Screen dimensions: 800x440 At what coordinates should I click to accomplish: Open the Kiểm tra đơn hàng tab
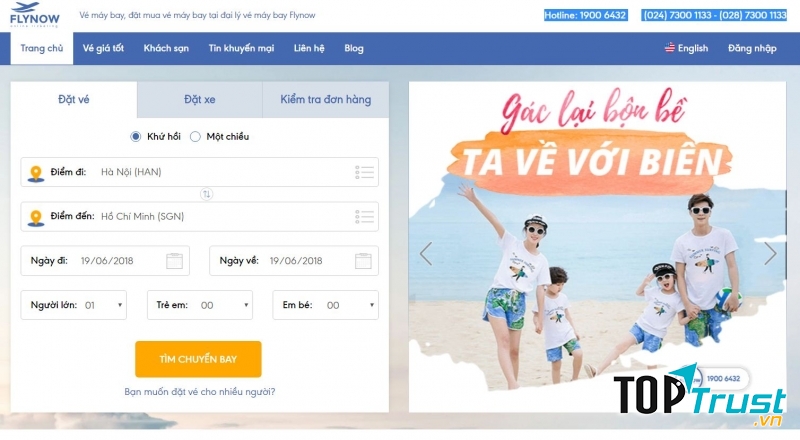tap(326, 100)
